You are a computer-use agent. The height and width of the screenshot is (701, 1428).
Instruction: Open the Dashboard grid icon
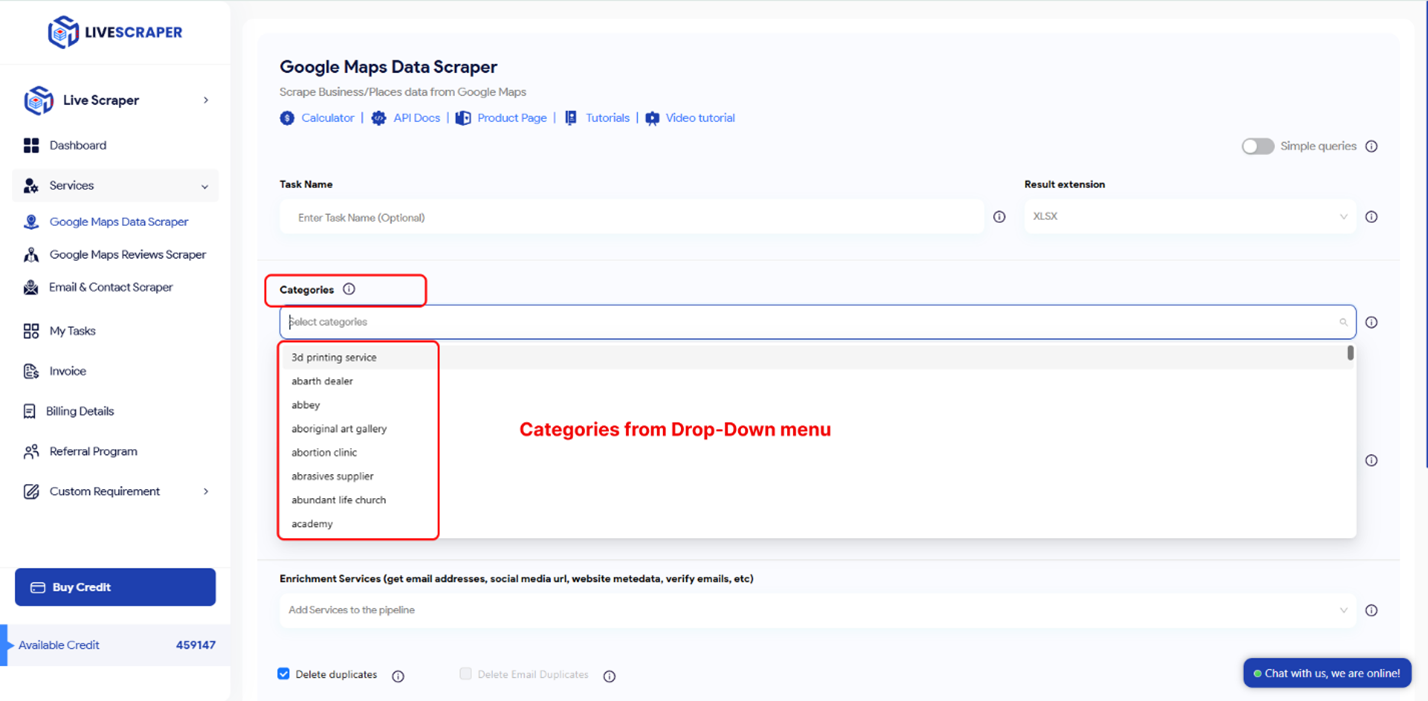point(31,145)
